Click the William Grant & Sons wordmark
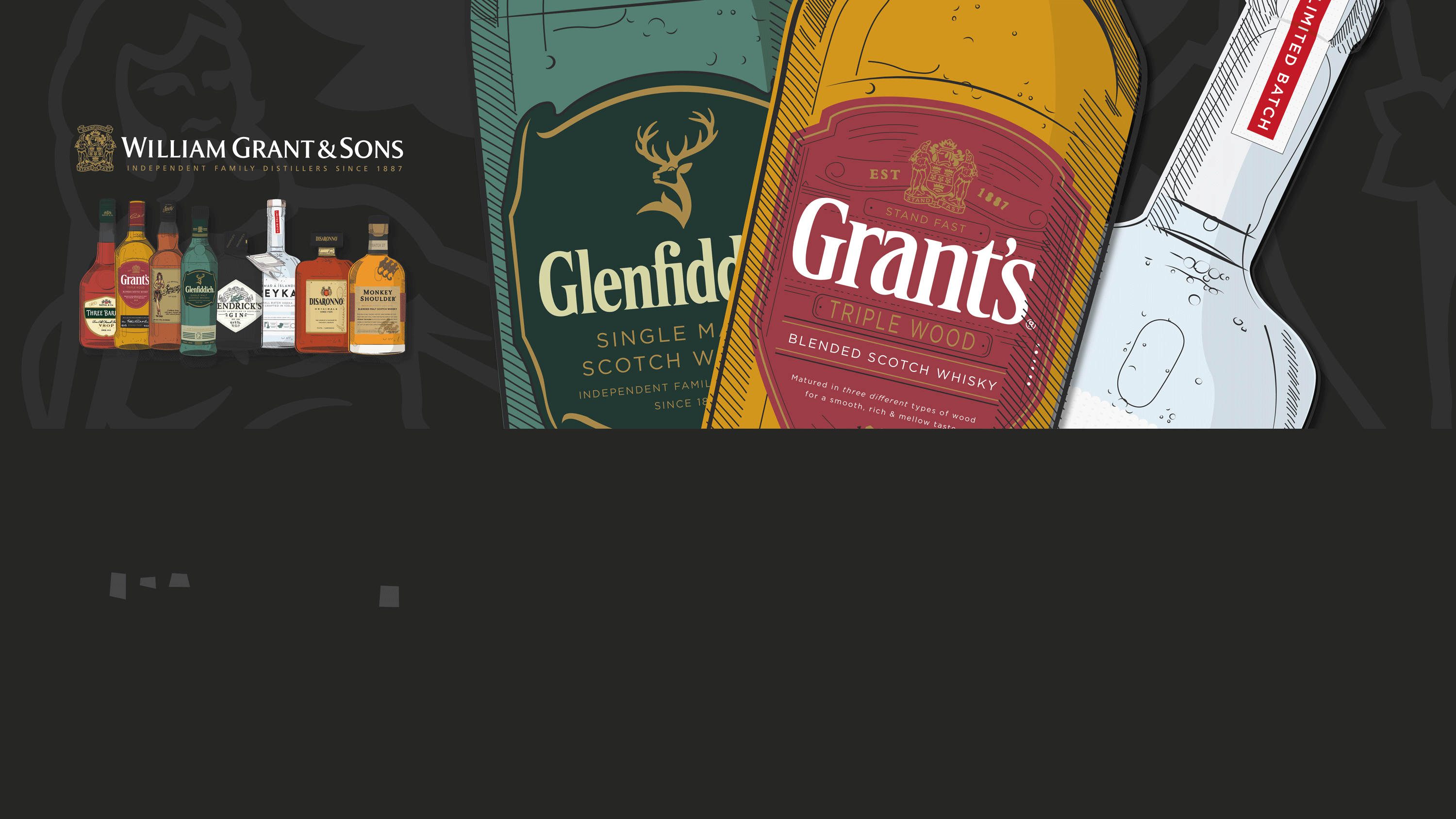 click(262, 148)
